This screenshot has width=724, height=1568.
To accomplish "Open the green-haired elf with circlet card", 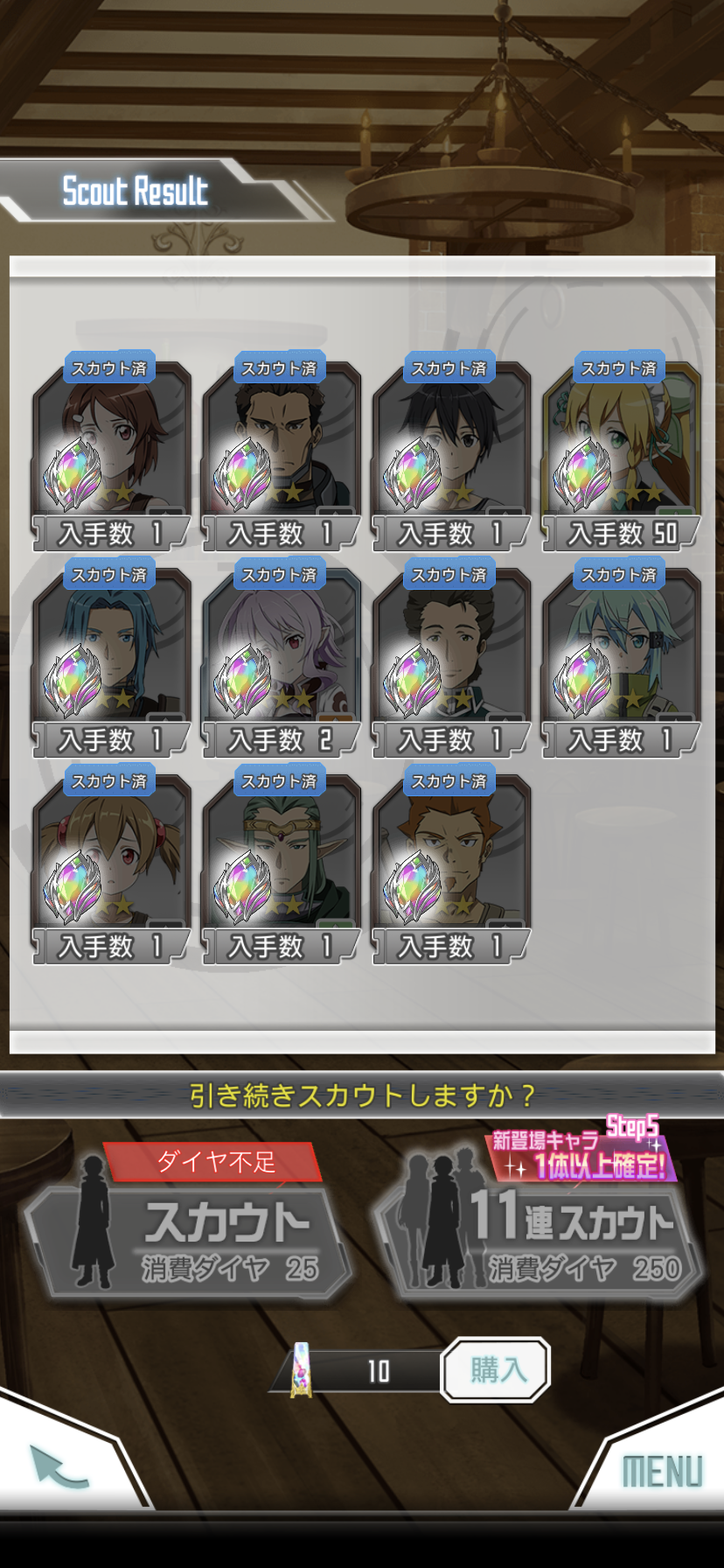I will coord(281,864).
